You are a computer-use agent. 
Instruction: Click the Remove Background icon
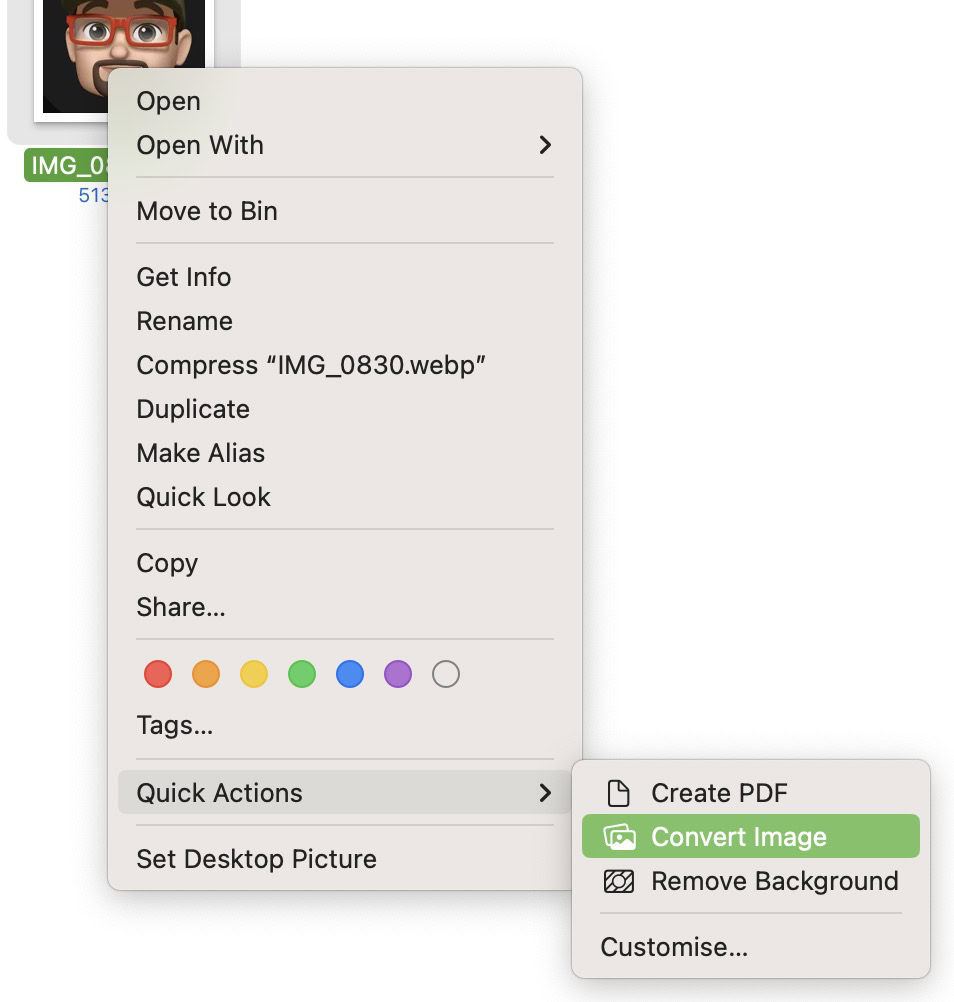pyautogui.click(x=620, y=881)
